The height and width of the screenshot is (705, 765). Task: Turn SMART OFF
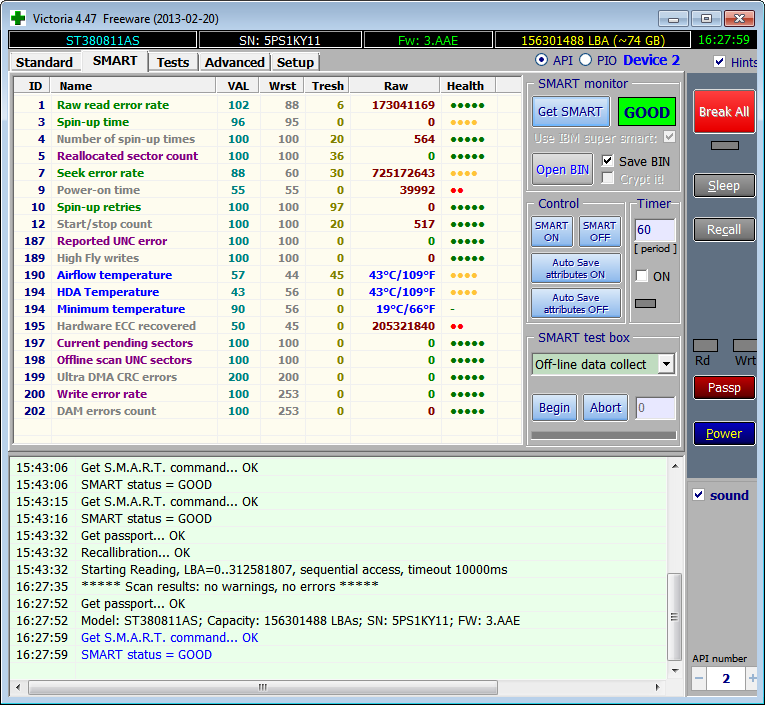[x=600, y=231]
